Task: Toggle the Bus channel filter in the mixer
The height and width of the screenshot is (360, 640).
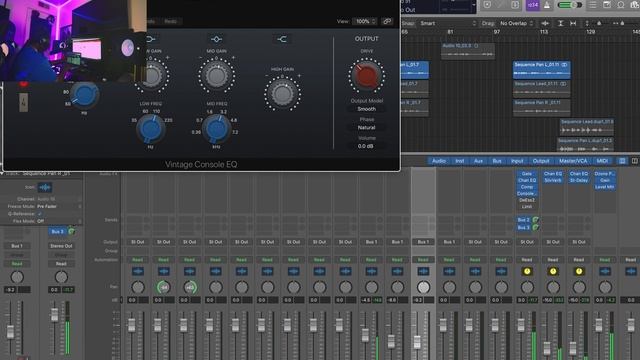Action: (497, 161)
